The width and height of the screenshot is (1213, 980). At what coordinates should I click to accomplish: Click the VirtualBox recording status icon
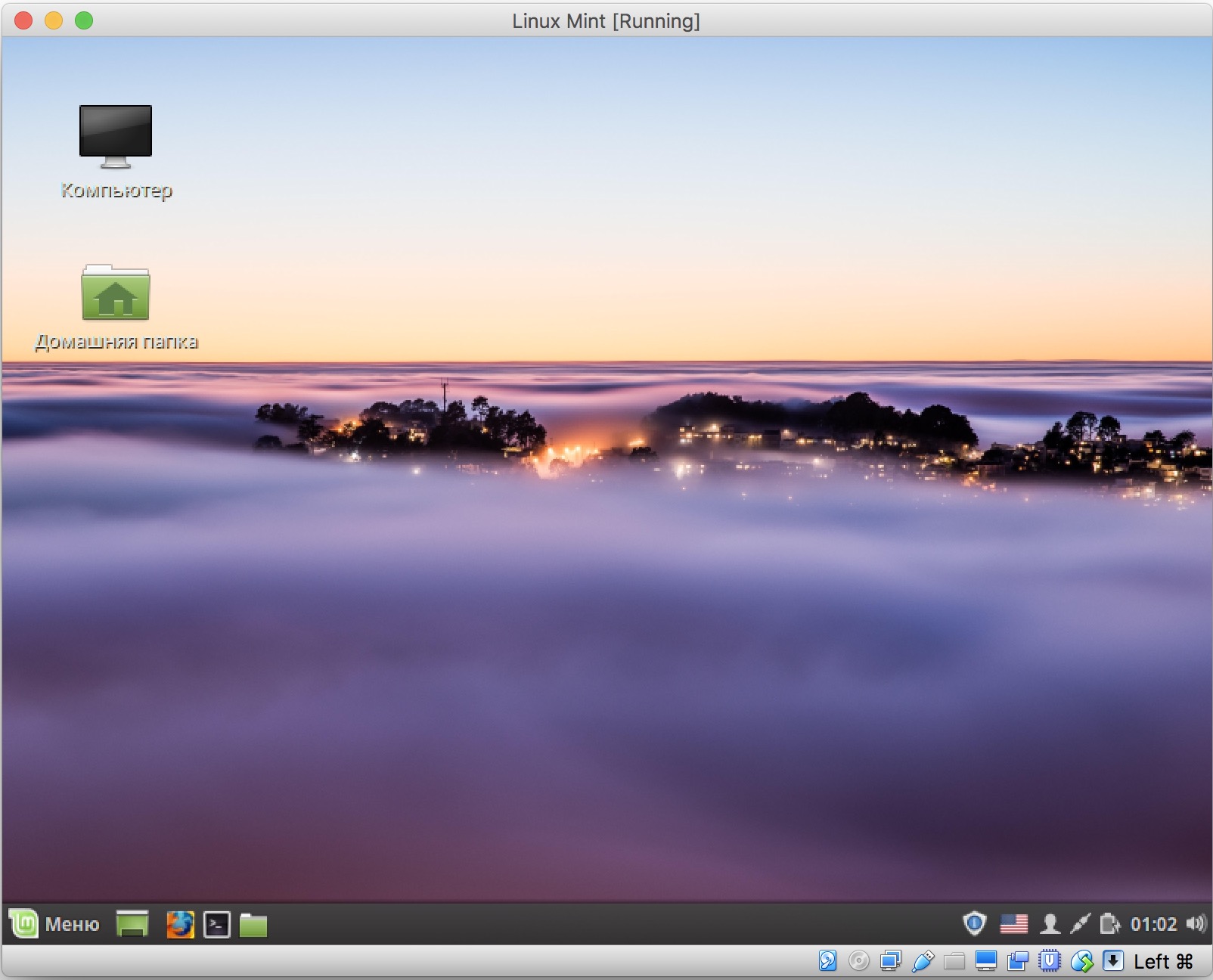(1018, 961)
